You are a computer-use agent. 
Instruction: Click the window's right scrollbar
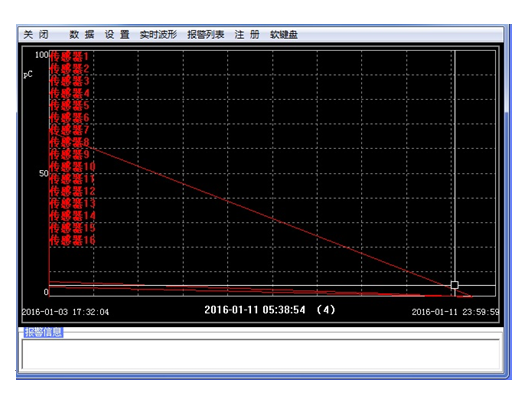pos(507,202)
